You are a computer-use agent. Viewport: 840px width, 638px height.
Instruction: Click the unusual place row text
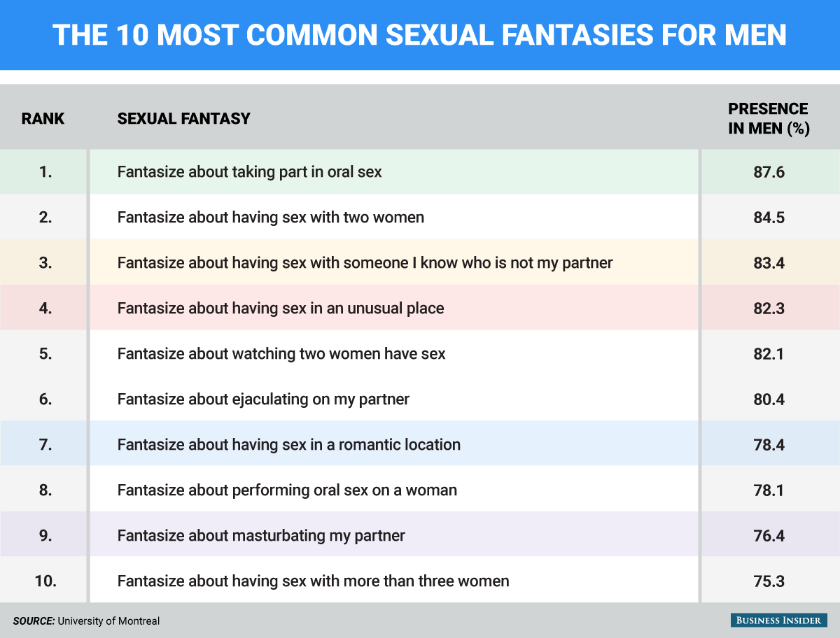click(x=280, y=308)
